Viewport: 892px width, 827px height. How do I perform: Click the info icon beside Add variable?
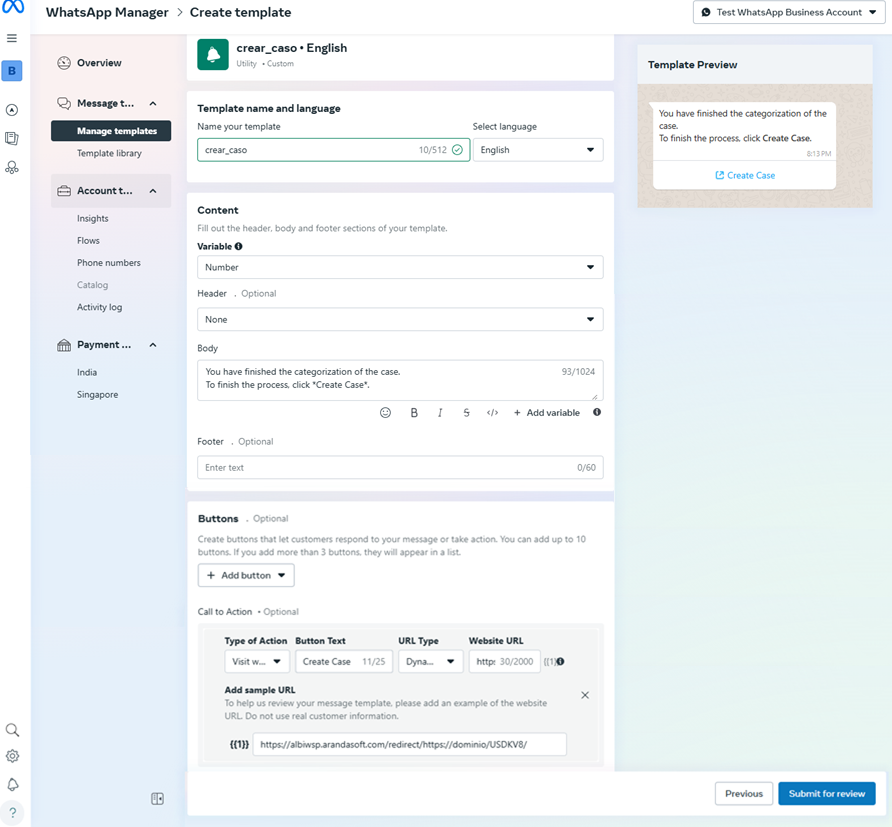[x=597, y=412]
